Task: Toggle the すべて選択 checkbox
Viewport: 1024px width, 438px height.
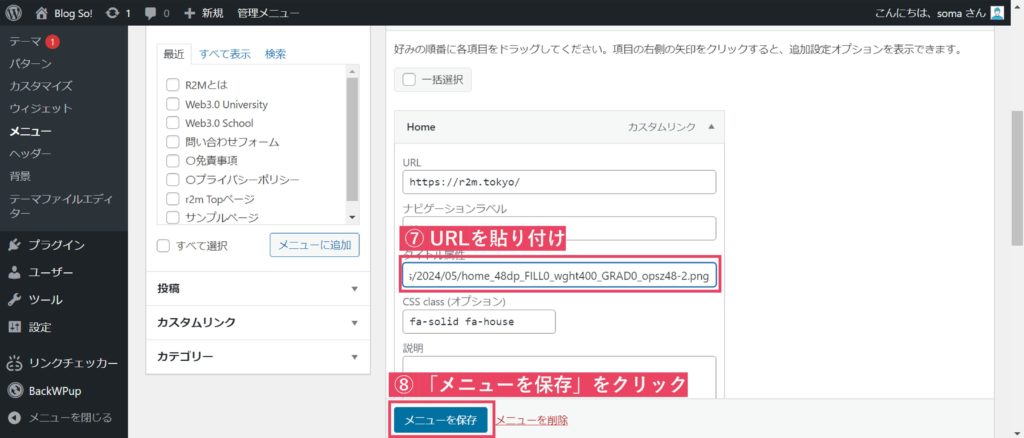Action: [164, 246]
